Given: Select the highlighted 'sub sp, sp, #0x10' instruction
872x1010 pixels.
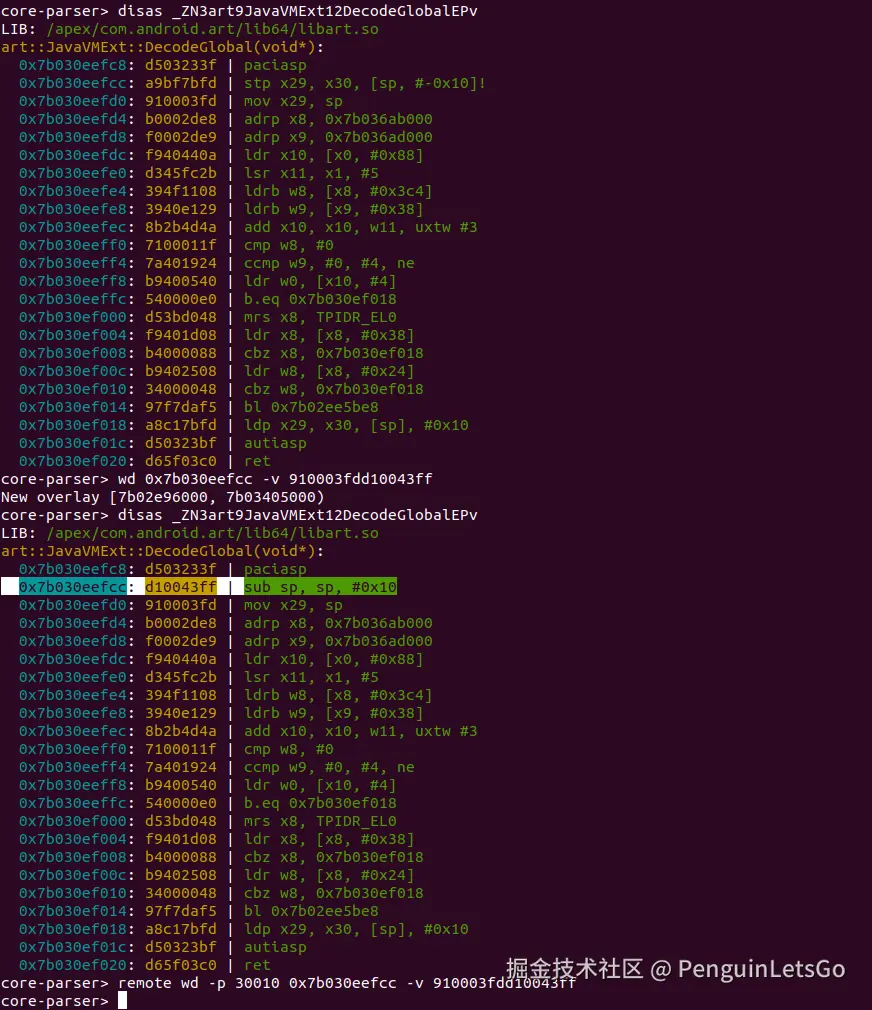Looking at the screenshot, I should [x=320, y=587].
